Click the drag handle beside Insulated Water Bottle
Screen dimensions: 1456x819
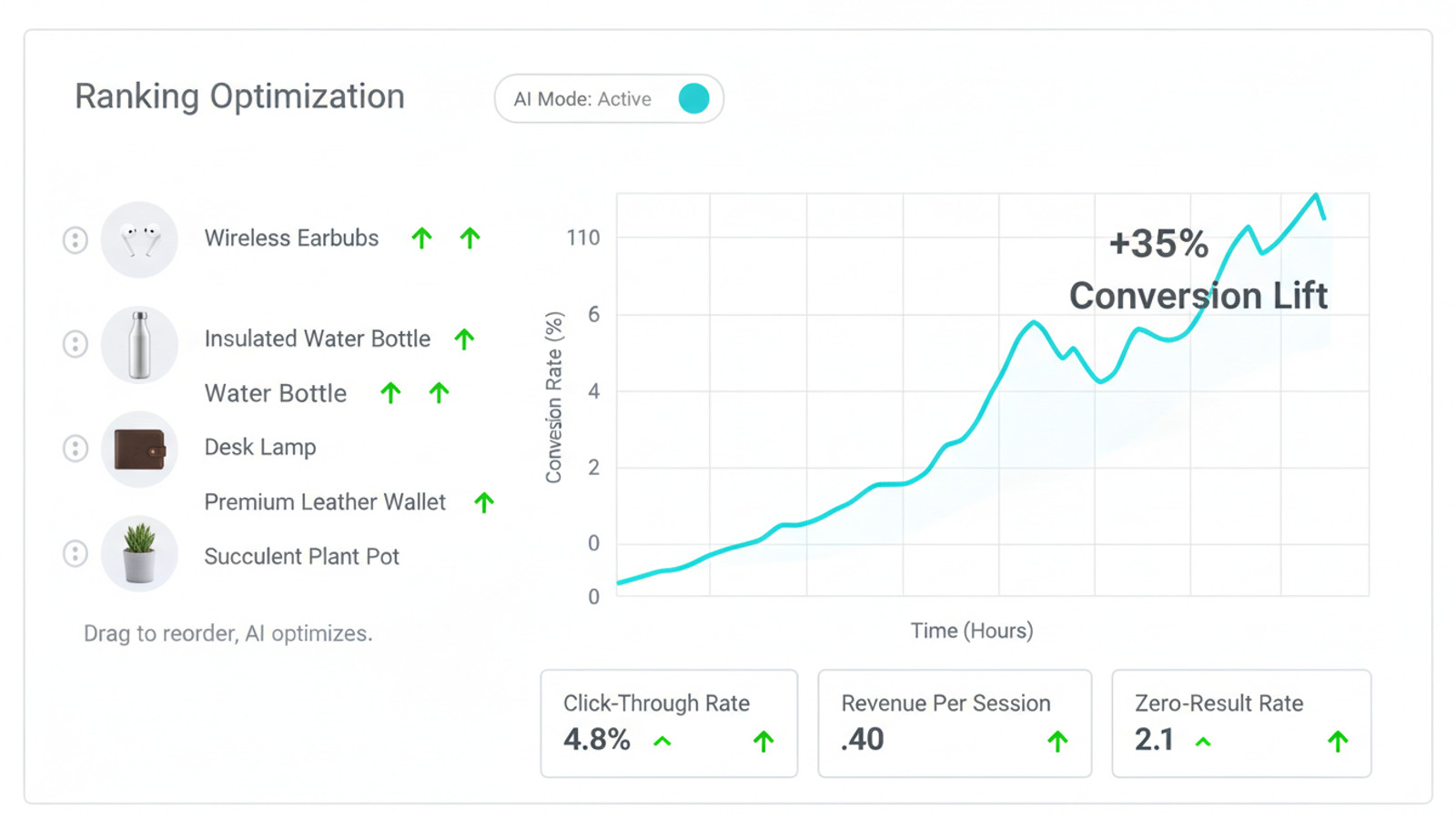click(x=75, y=344)
